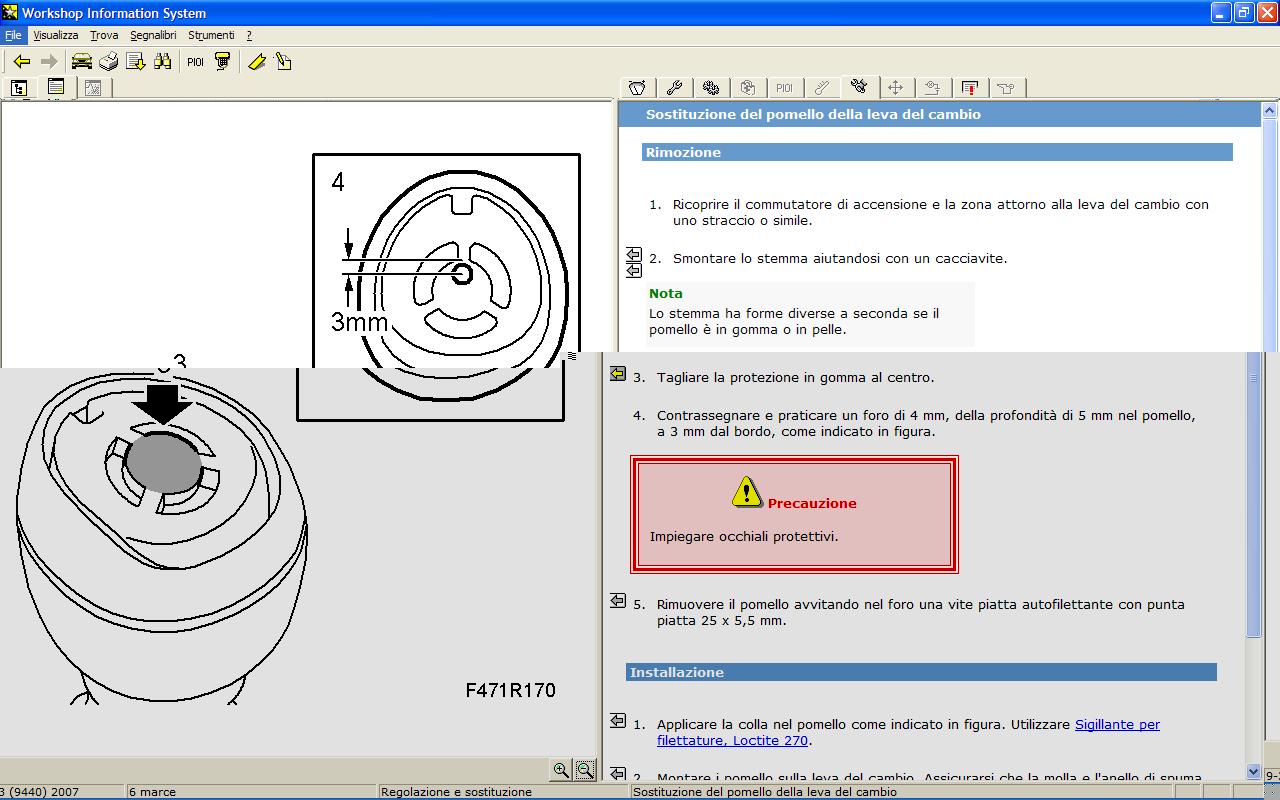Restore down the Workshop Information System window
Image resolution: width=1280 pixels, height=800 pixels.
point(1243,13)
